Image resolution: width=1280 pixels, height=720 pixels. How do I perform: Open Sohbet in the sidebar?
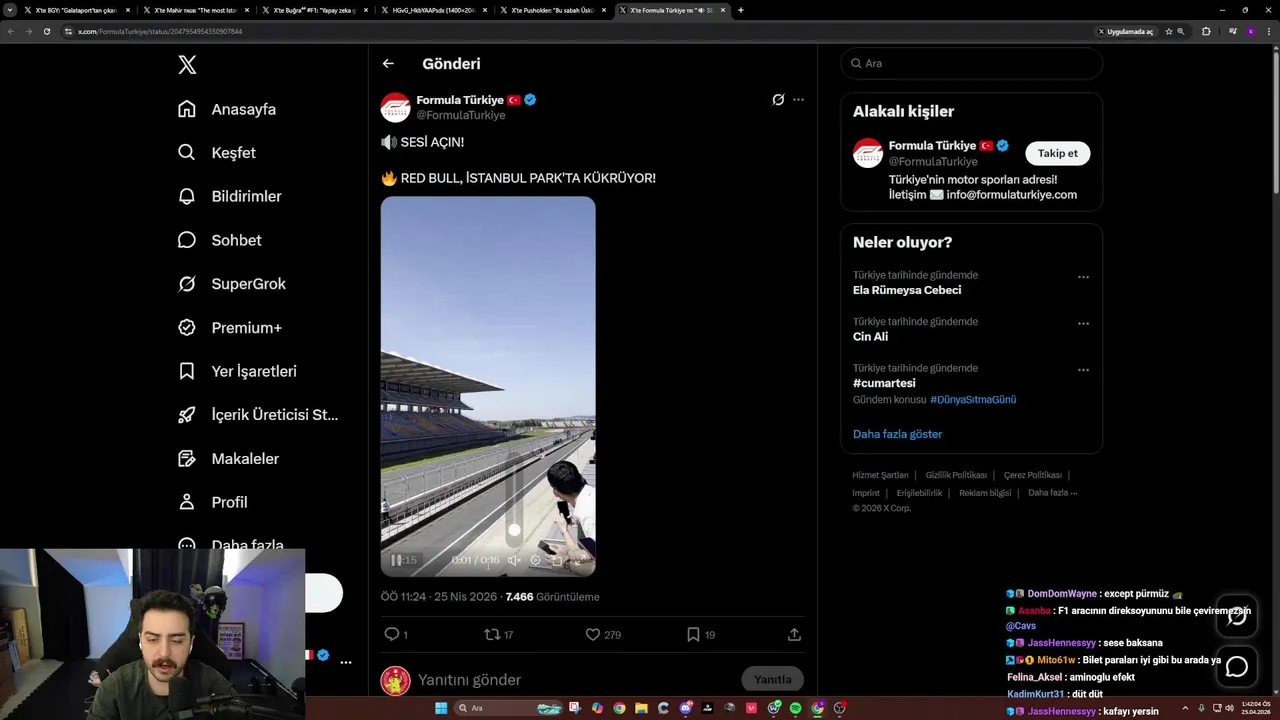219,240
